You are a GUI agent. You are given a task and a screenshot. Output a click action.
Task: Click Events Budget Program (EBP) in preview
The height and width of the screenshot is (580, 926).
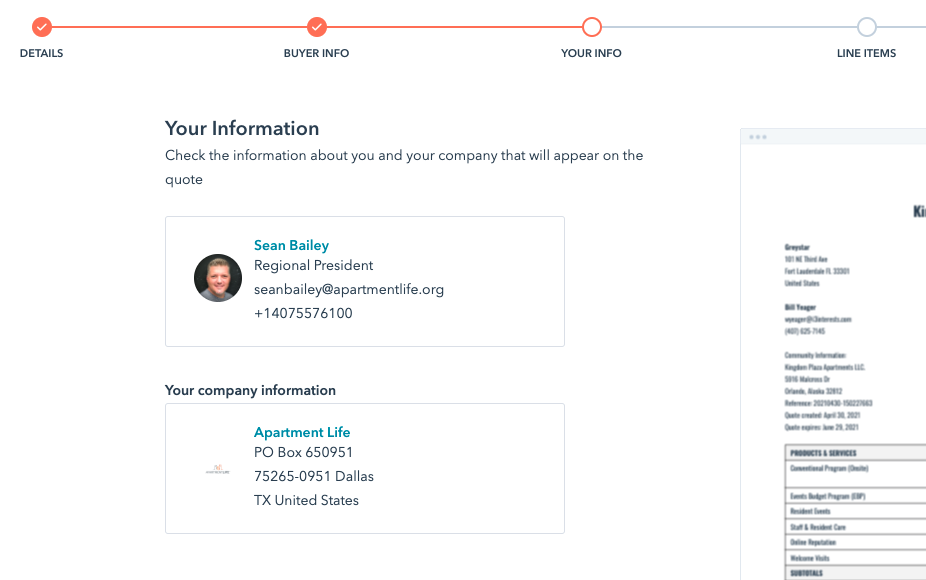pos(827,496)
